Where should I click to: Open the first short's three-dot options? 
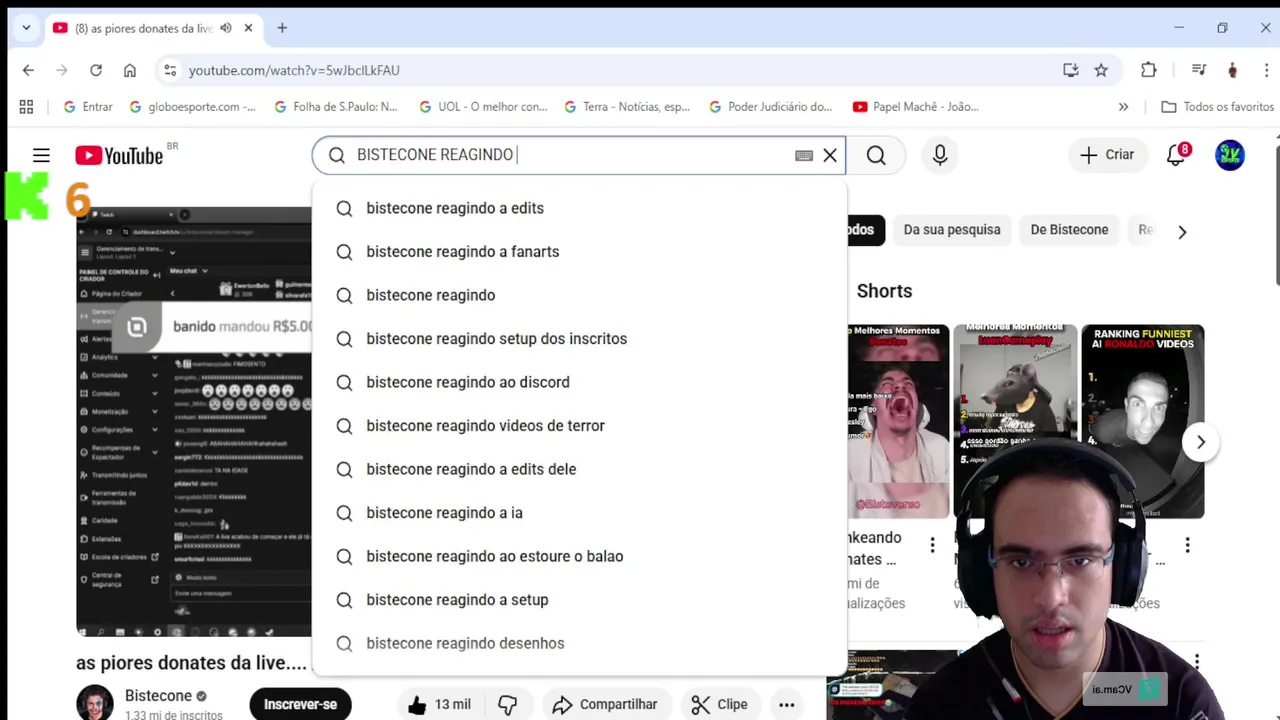(932, 545)
